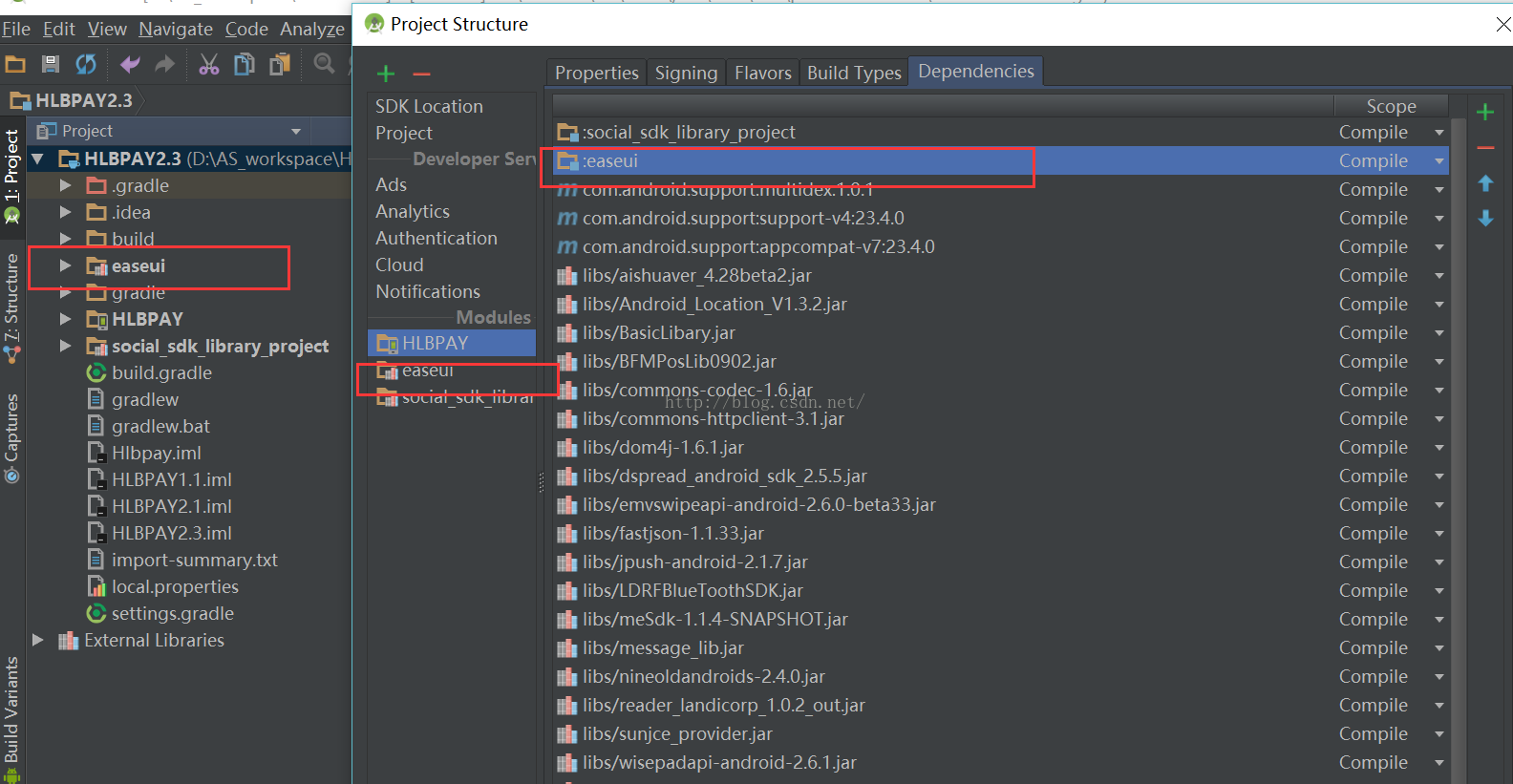Select easeui module in Modules list
The image size is (1513, 784).
pos(452,370)
